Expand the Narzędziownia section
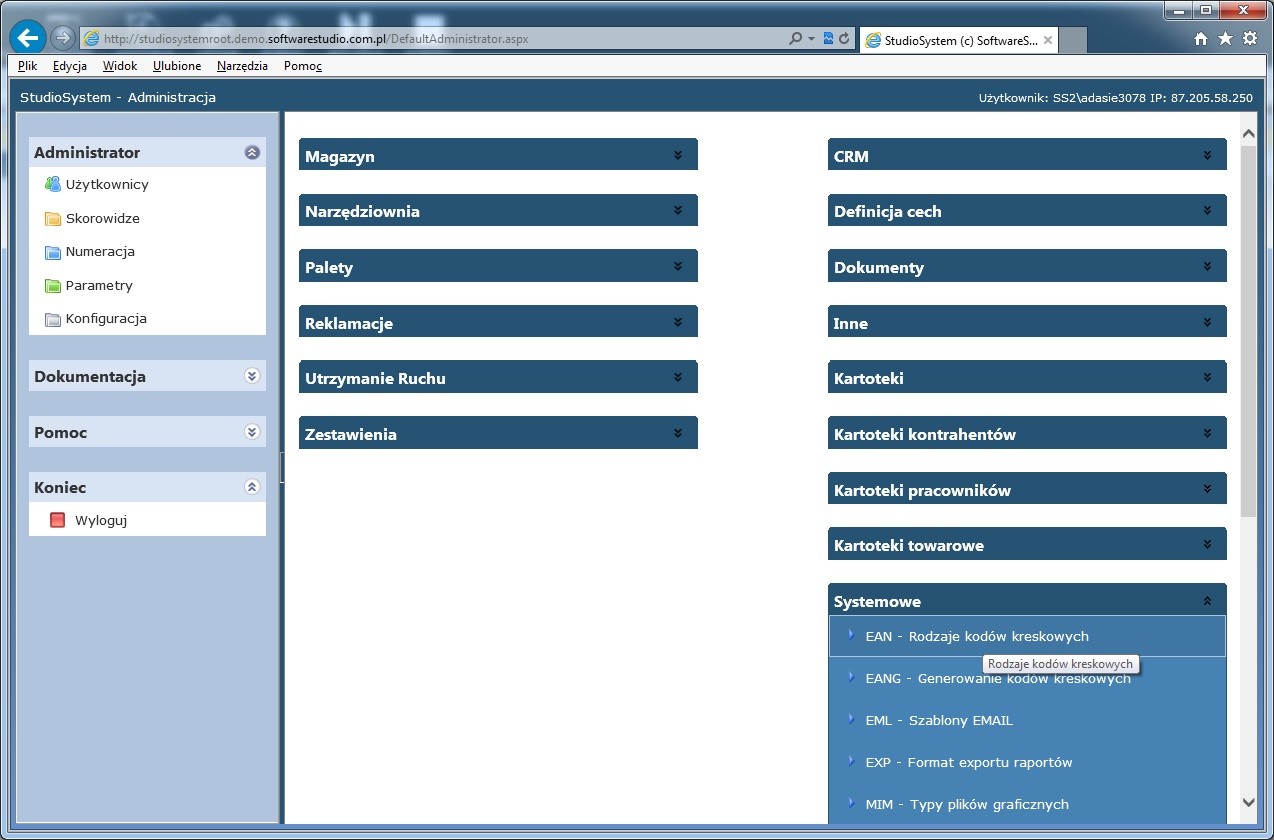 678,211
